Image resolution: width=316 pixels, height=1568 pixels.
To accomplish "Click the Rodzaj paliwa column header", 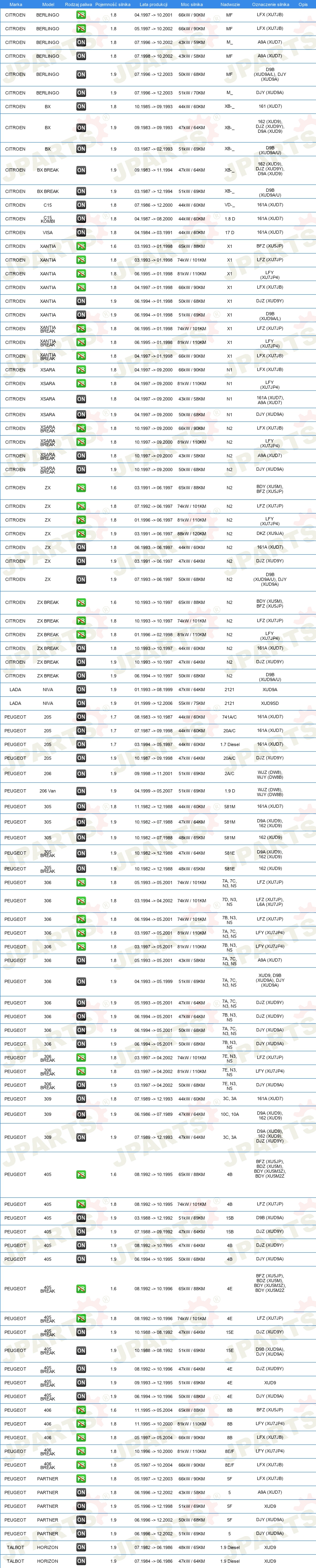I will click(78, 4).
